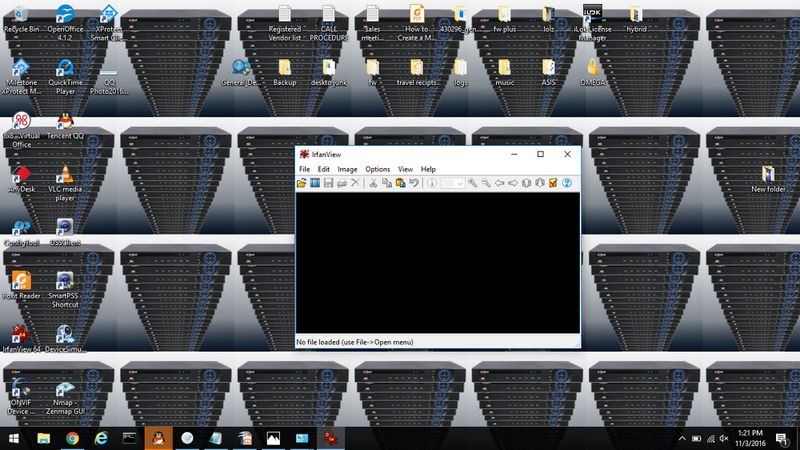This screenshot has width=800, height=450.
Task: Show hidden system tray icons chevron
Action: pos(681,438)
